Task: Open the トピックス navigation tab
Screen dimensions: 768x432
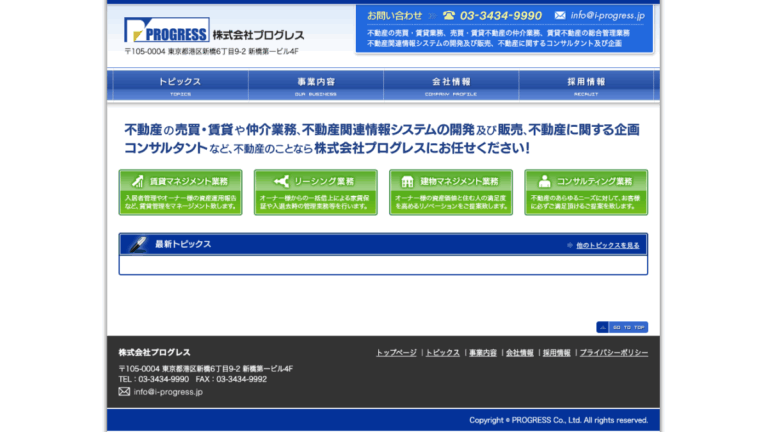Action: click(180, 86)
